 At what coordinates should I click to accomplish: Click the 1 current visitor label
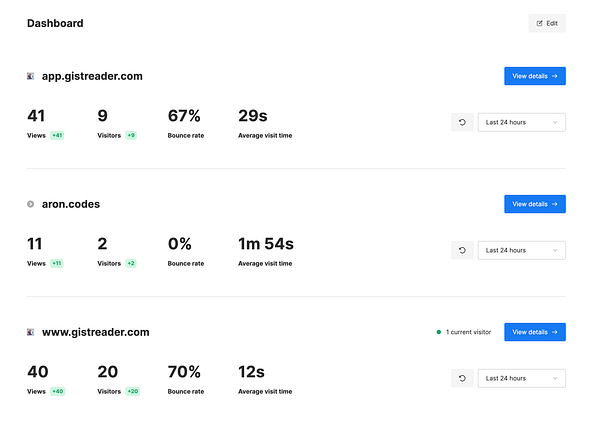click(470, 332)
